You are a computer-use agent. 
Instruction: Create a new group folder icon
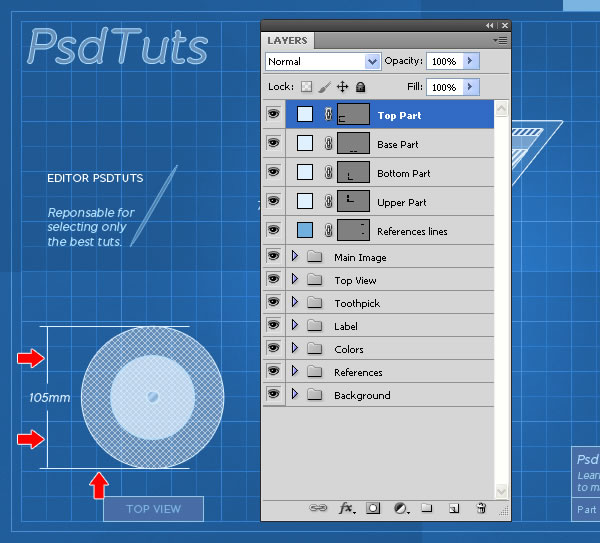pos(427,508)
